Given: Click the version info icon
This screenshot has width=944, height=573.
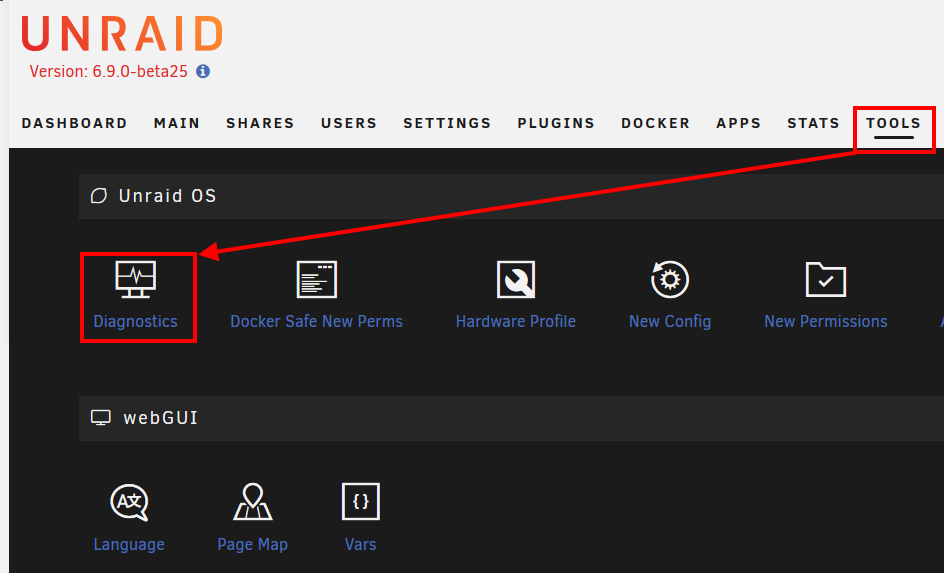Looking at the screenshot, I should [203, 72].
